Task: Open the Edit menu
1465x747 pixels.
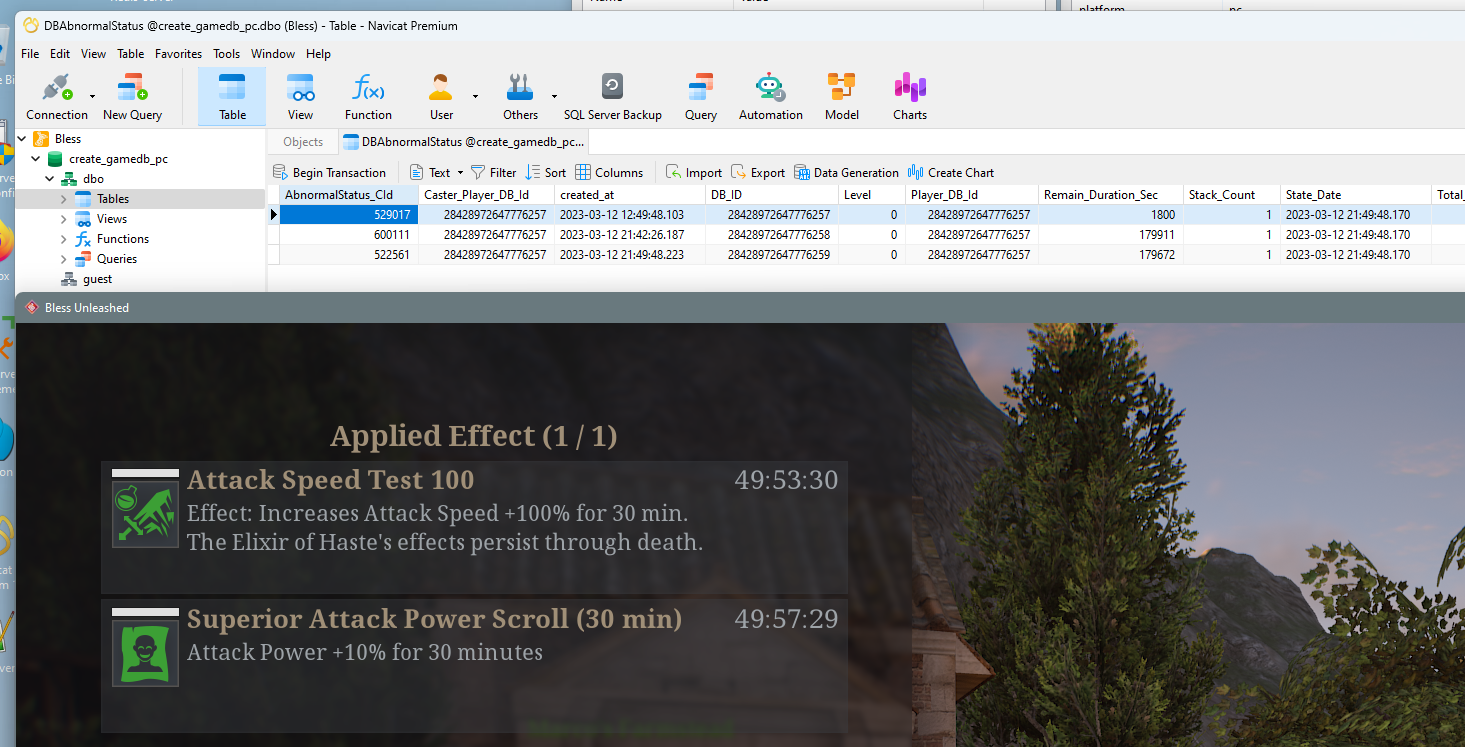Action: [x=60, y=54]
